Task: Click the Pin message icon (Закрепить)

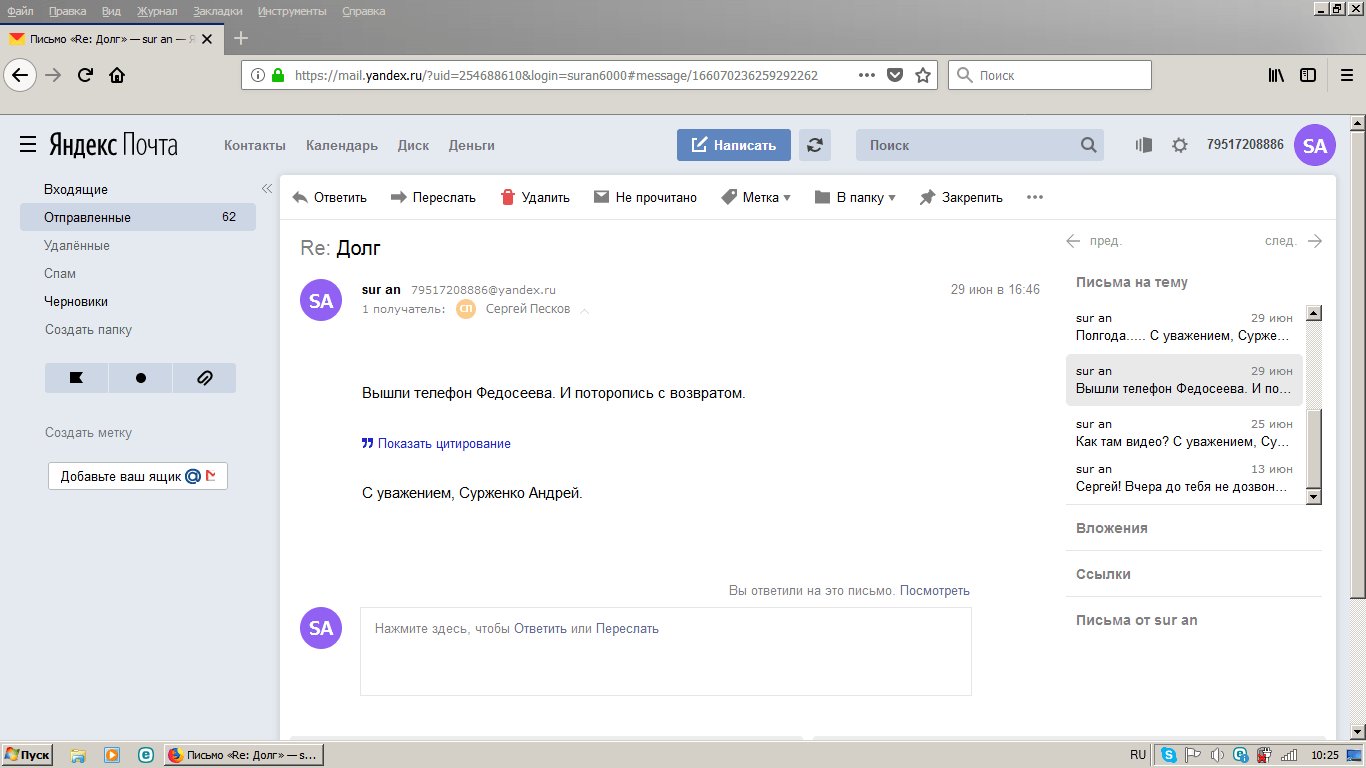Action: tap(927, 197)
